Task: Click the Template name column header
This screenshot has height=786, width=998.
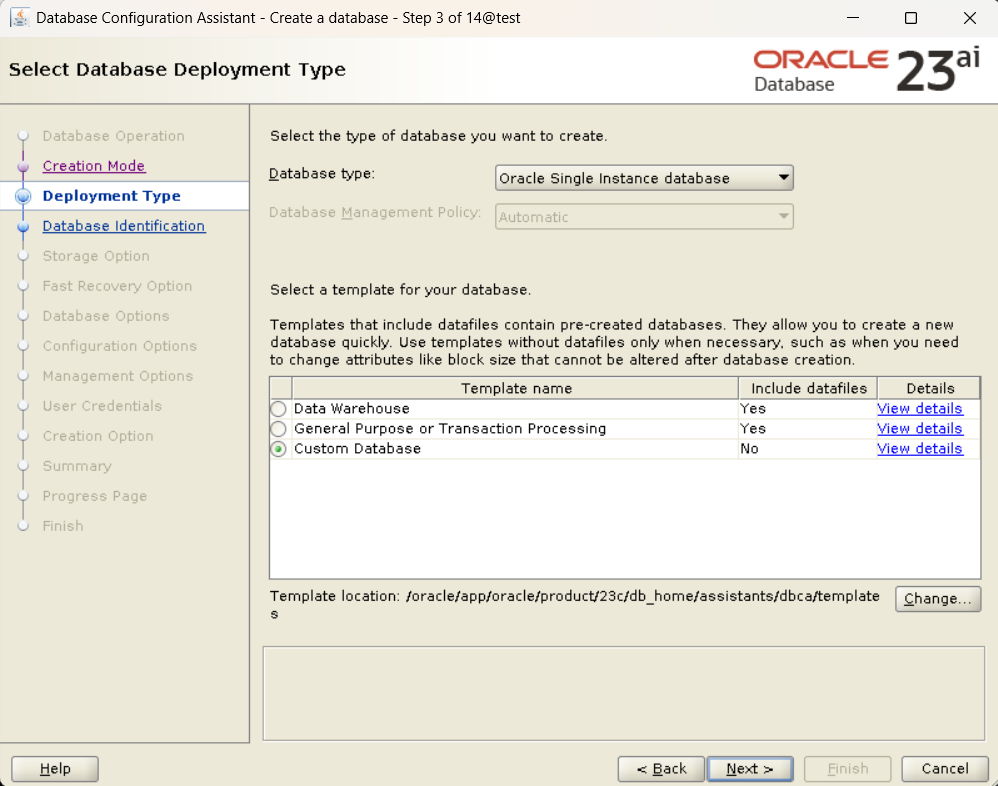Action: (x=516, y=388)
